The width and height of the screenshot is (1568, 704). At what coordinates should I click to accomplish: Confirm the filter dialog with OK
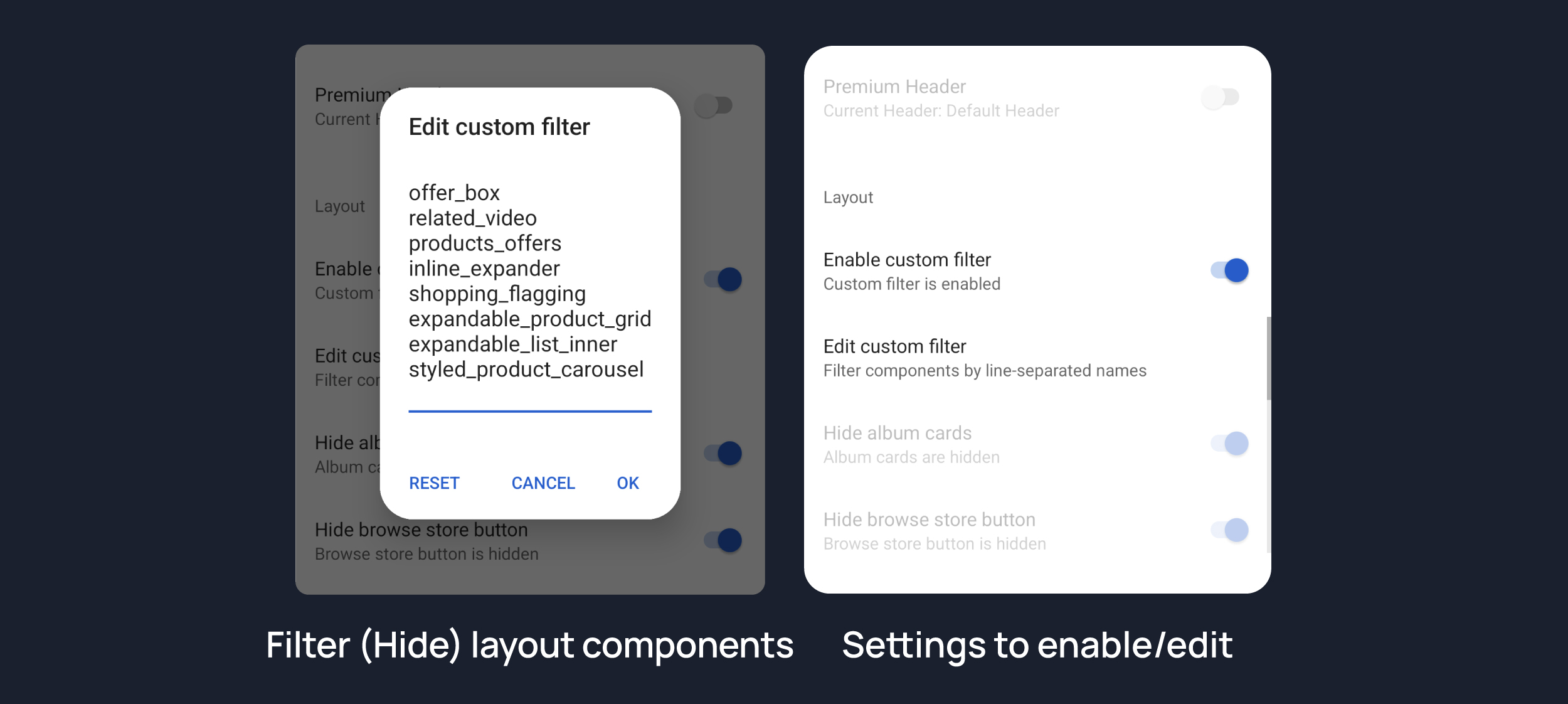627,483
